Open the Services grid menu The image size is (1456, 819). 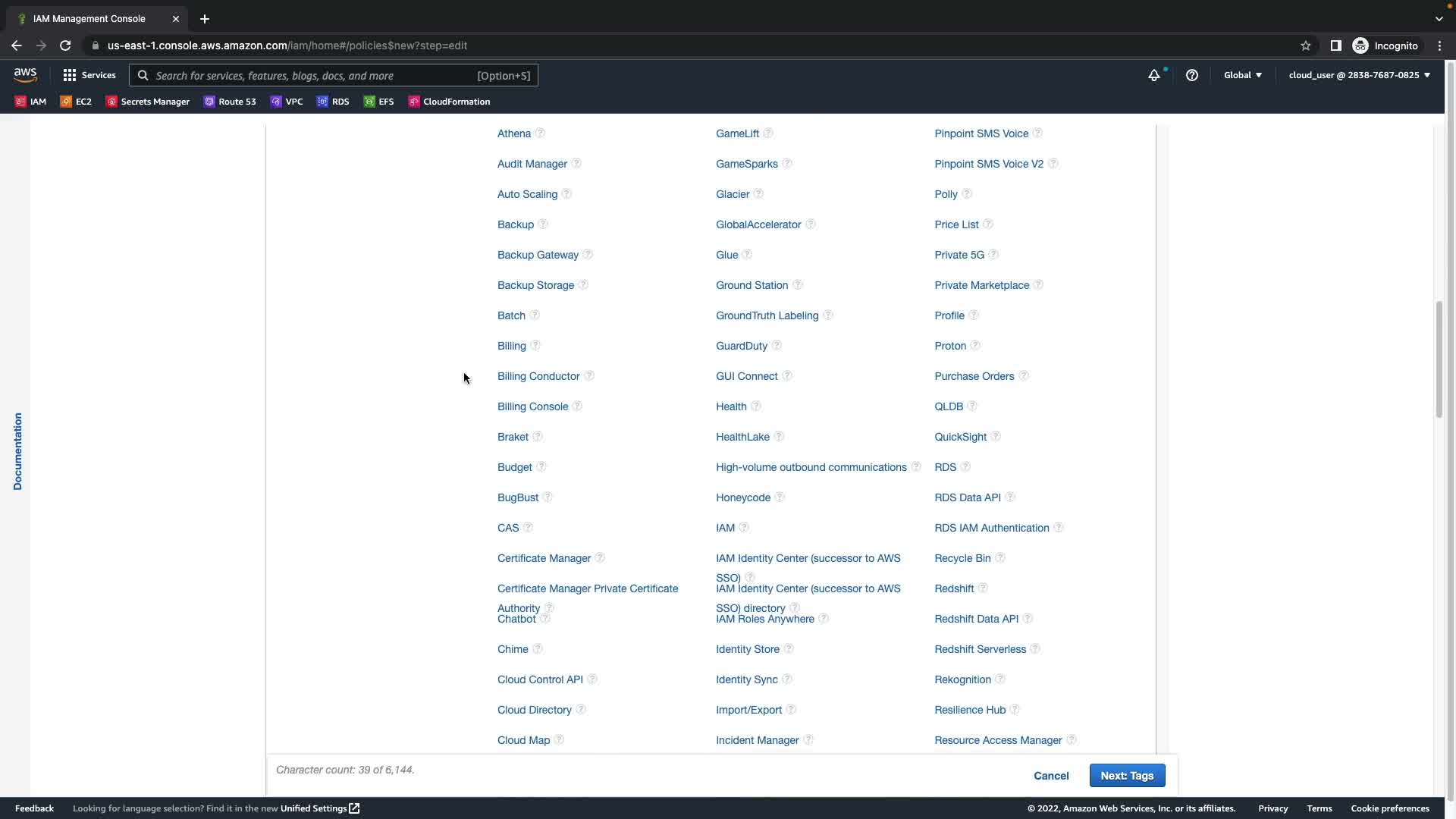(89, 75)
